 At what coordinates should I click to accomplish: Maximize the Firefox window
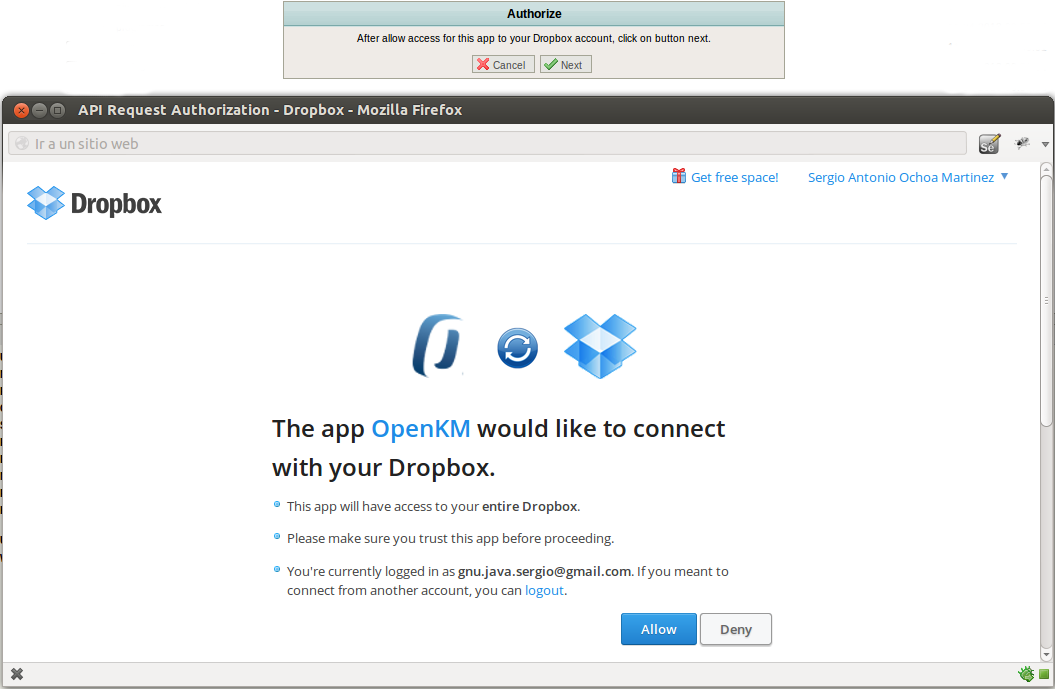point(58,110)
